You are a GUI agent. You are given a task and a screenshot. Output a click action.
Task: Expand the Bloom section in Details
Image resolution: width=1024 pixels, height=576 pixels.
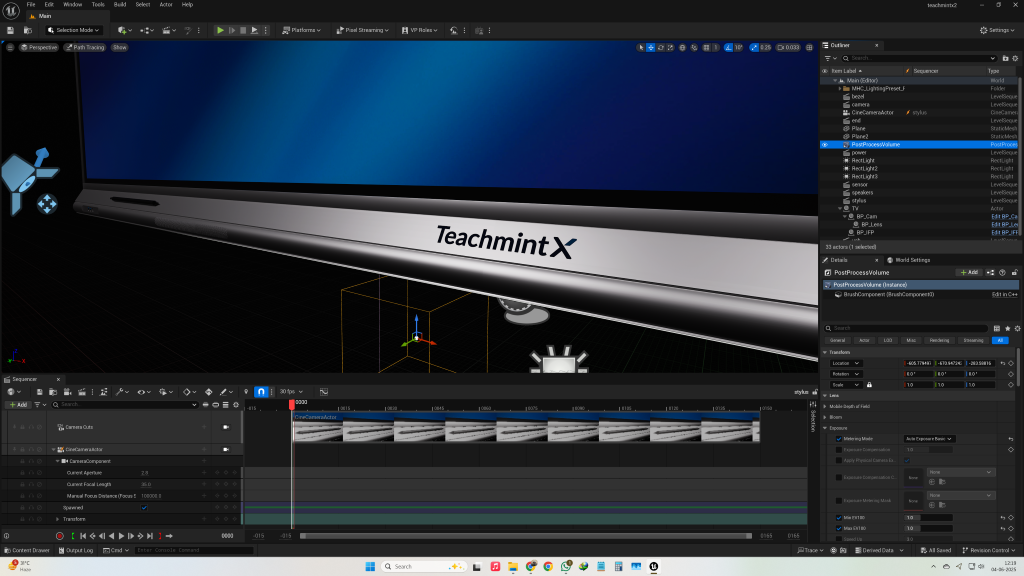(x=825, y=417)
